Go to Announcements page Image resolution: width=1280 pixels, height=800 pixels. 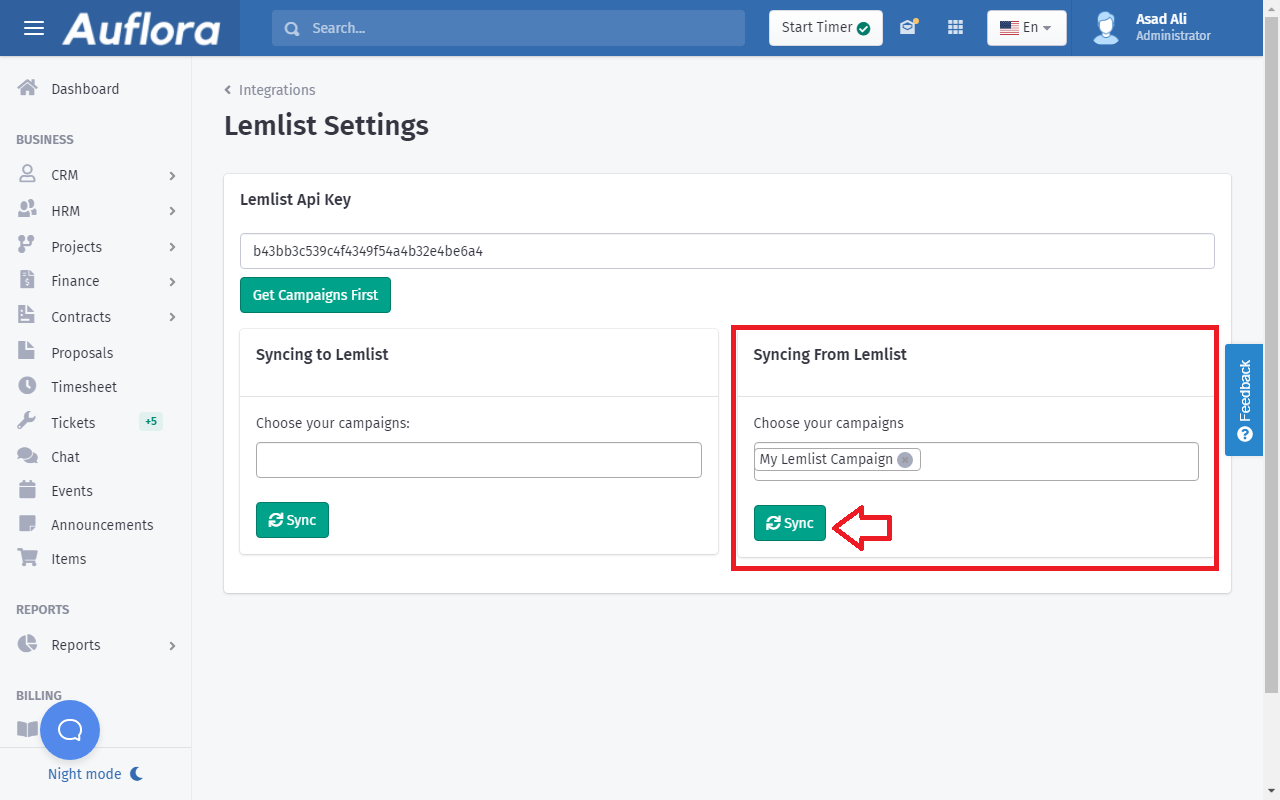(x=102, y=525)
